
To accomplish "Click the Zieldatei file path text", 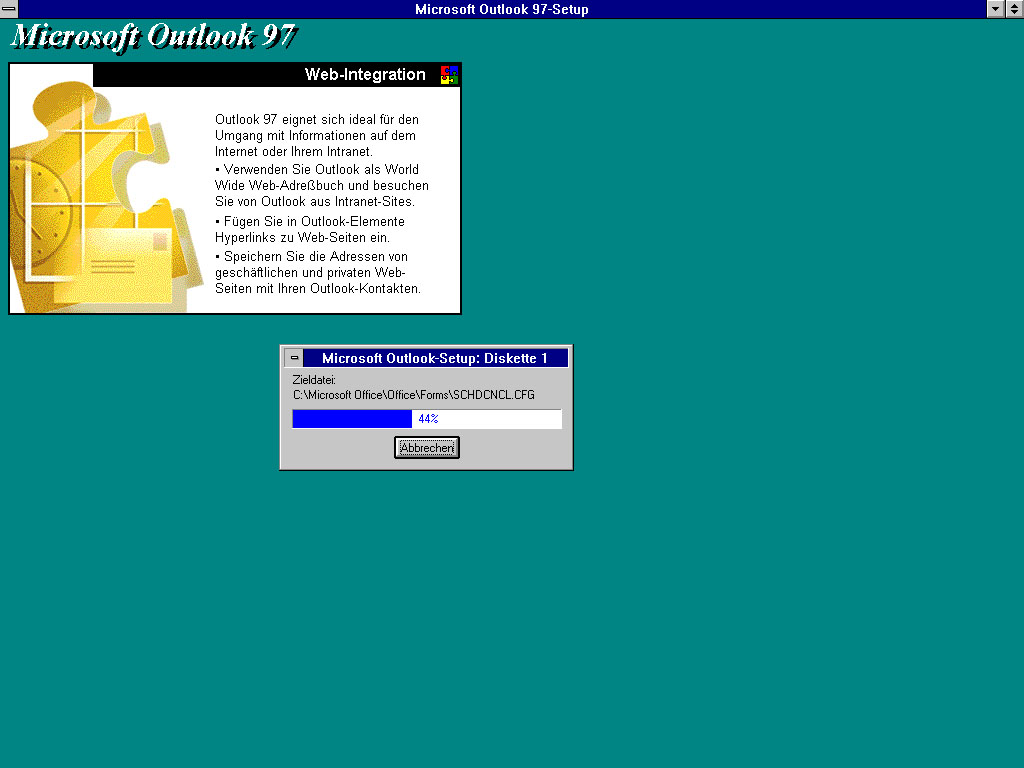I will [413, 395].
